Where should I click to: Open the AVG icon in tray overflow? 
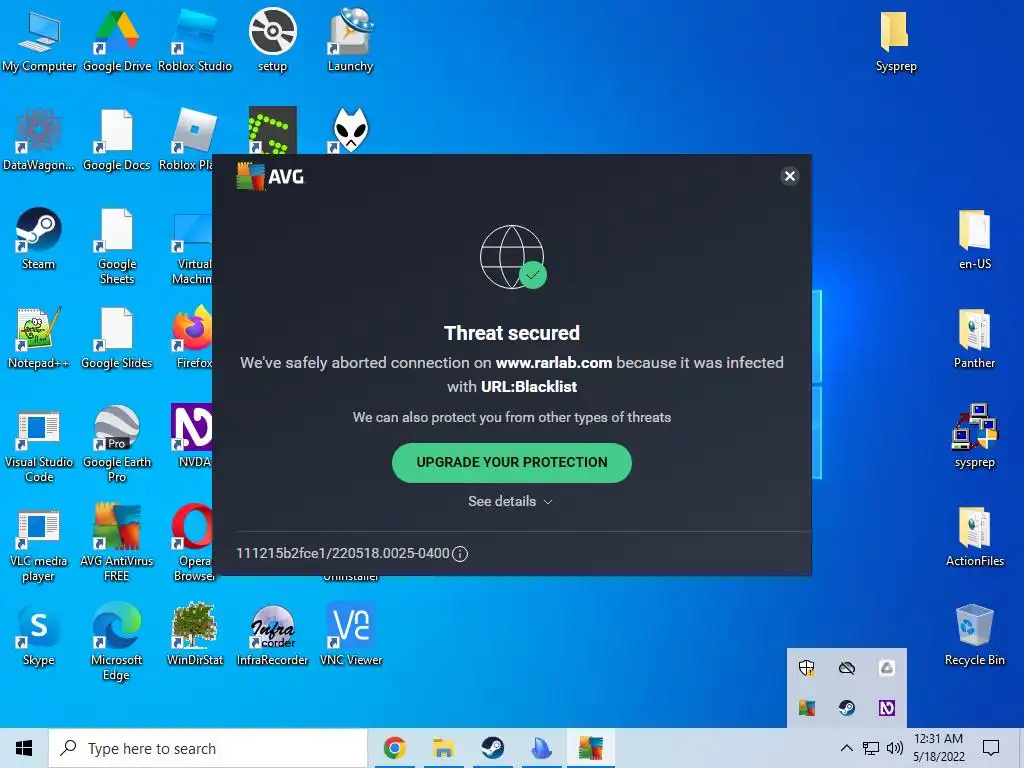[x=807, y=708]
